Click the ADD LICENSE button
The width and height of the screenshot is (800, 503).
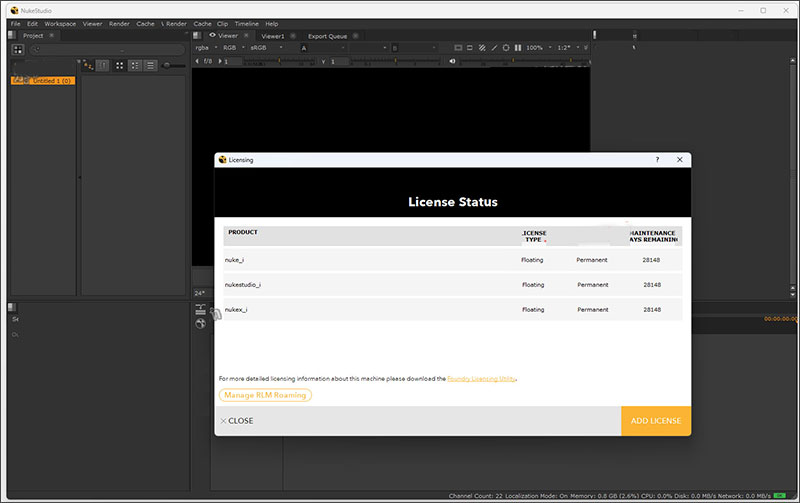point(655,421)
